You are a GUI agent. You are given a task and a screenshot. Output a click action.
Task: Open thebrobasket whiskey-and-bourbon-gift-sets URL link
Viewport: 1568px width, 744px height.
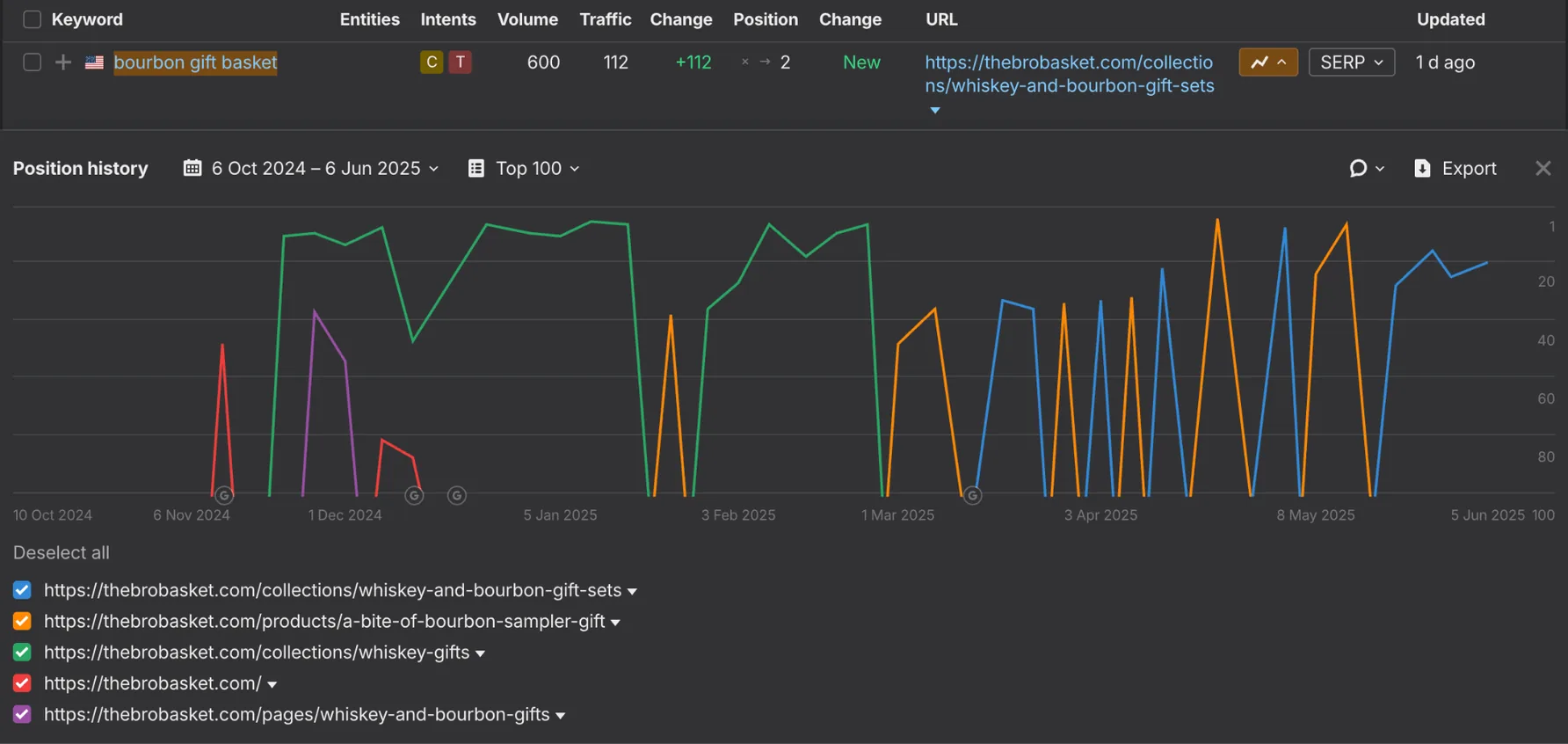click(1070, 74)
